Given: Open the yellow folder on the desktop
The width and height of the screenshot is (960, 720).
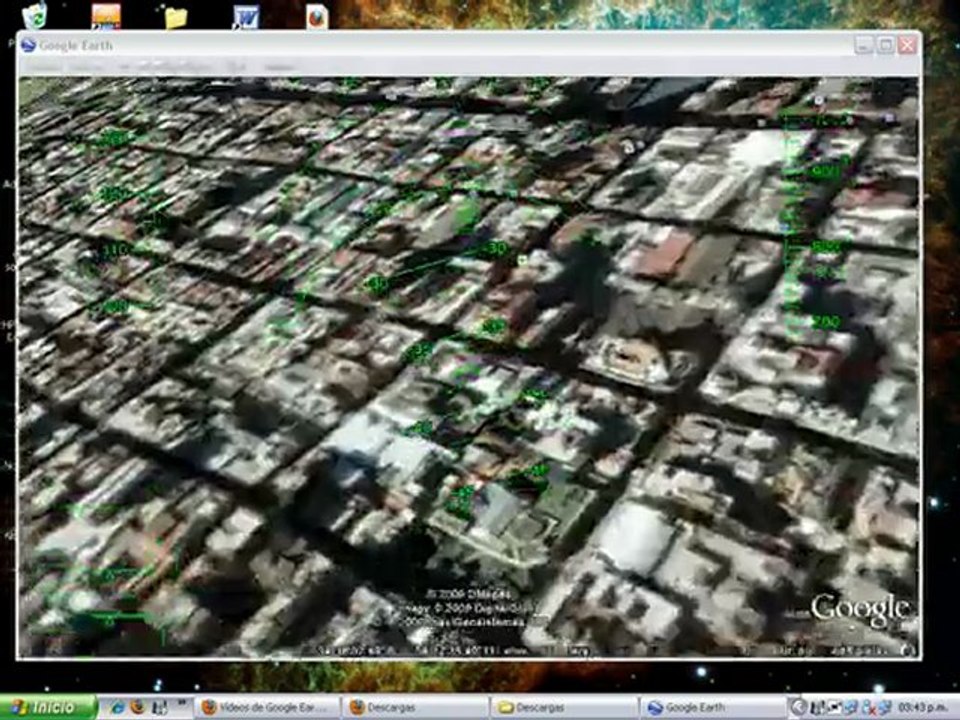Looking at the screenshot, I should pyautogui.click(x=176, y=17).
